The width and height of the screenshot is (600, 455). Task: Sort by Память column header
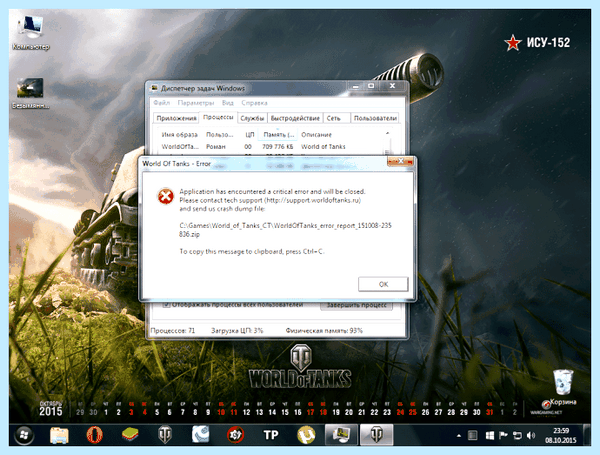click(x=279, y=135)
